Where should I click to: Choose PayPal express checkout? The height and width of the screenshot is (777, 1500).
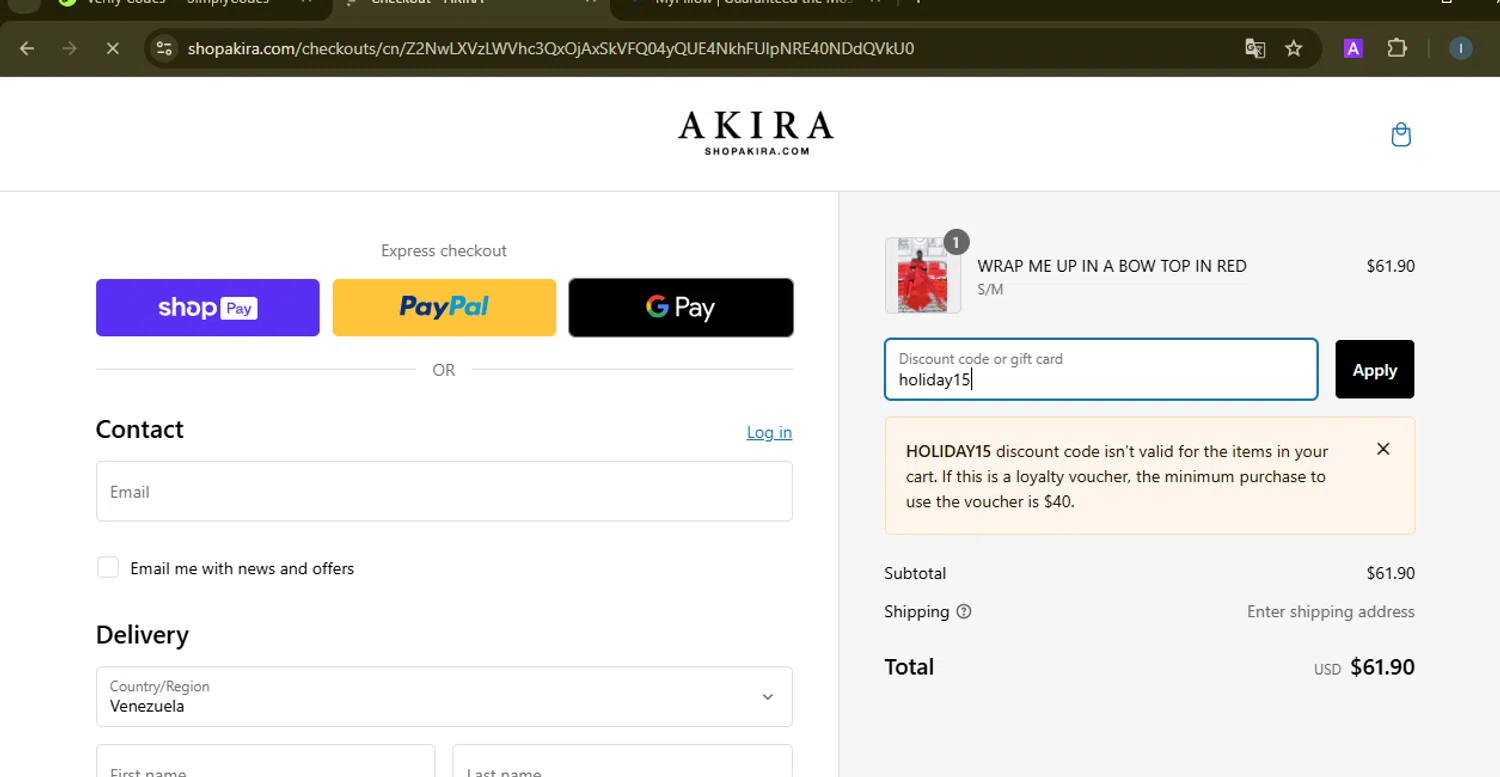point(444,307)
